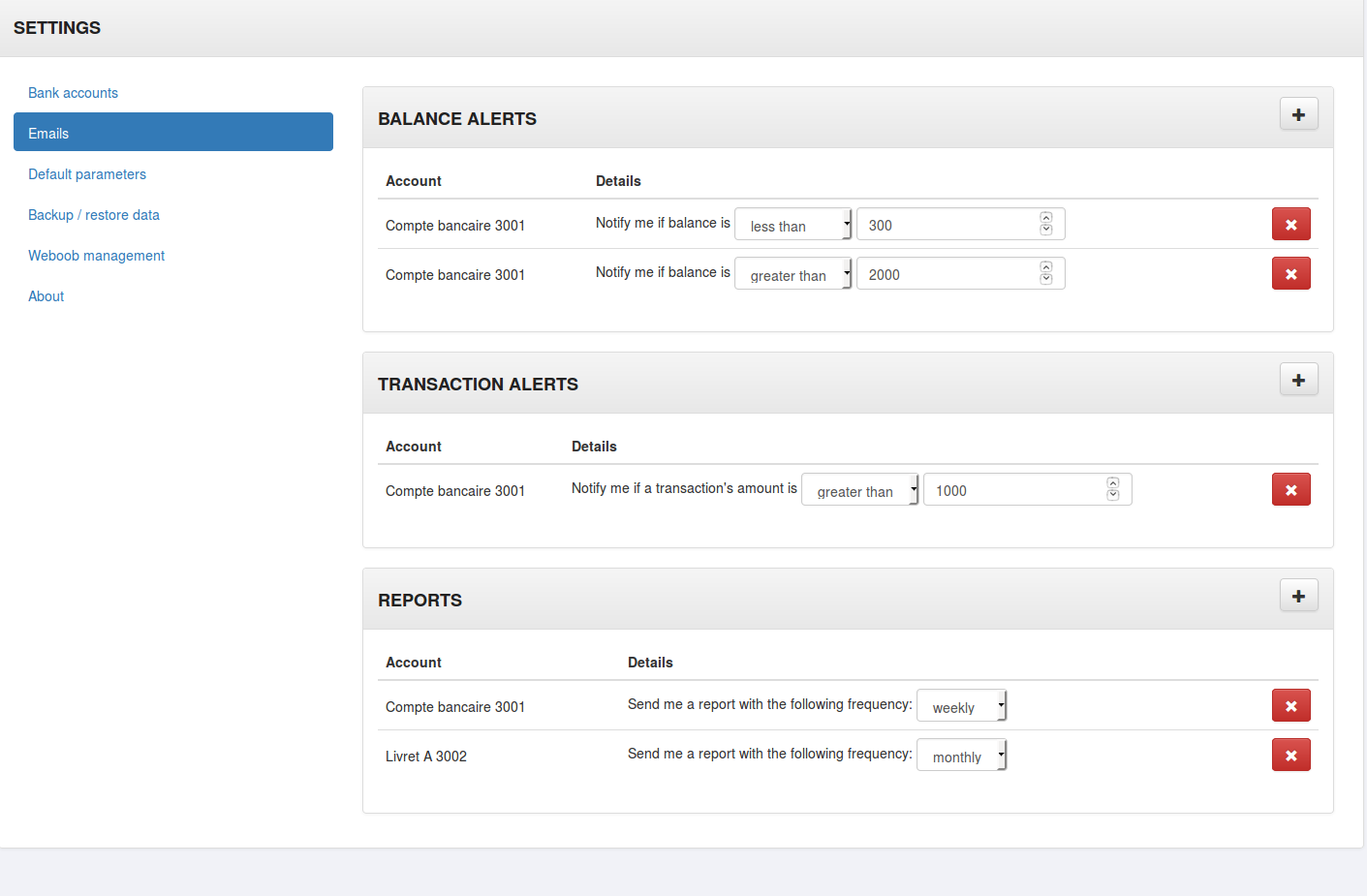
Task: Click 'Compte bancaire 3001' in the less than row
Action: (455, 226)
